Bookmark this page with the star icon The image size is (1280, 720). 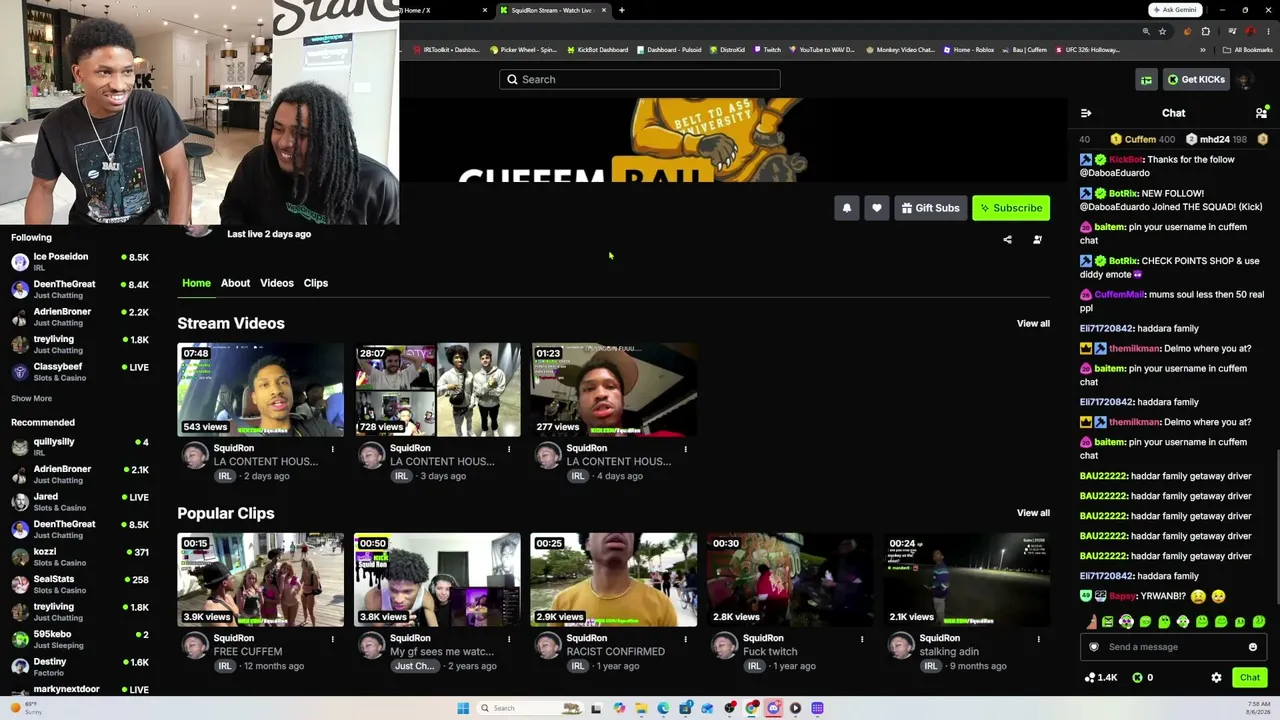1162,31
